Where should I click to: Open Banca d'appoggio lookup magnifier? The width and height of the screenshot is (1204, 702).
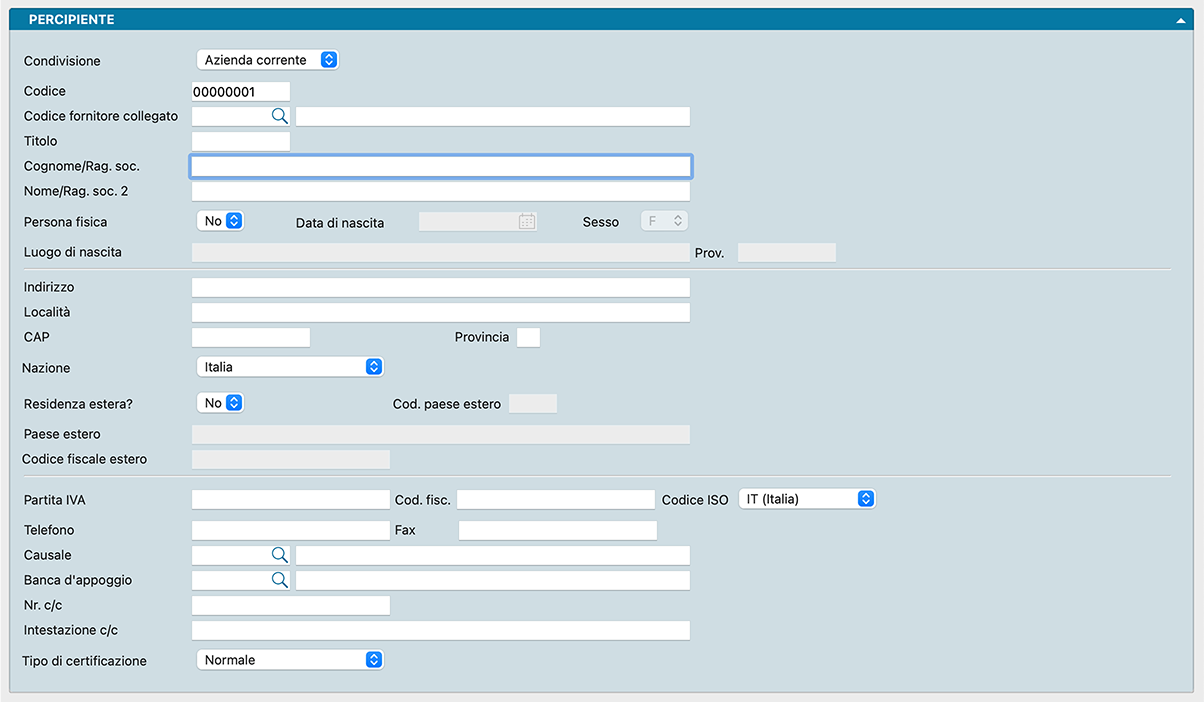tap(279, 580)
